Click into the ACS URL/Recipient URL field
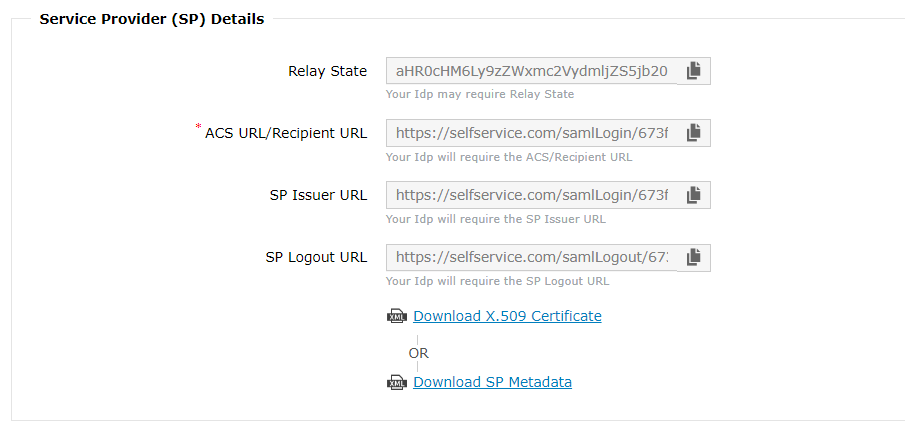The height and width of the screenshot is (431, 905). pyautogui.click(x=532, y=134)
